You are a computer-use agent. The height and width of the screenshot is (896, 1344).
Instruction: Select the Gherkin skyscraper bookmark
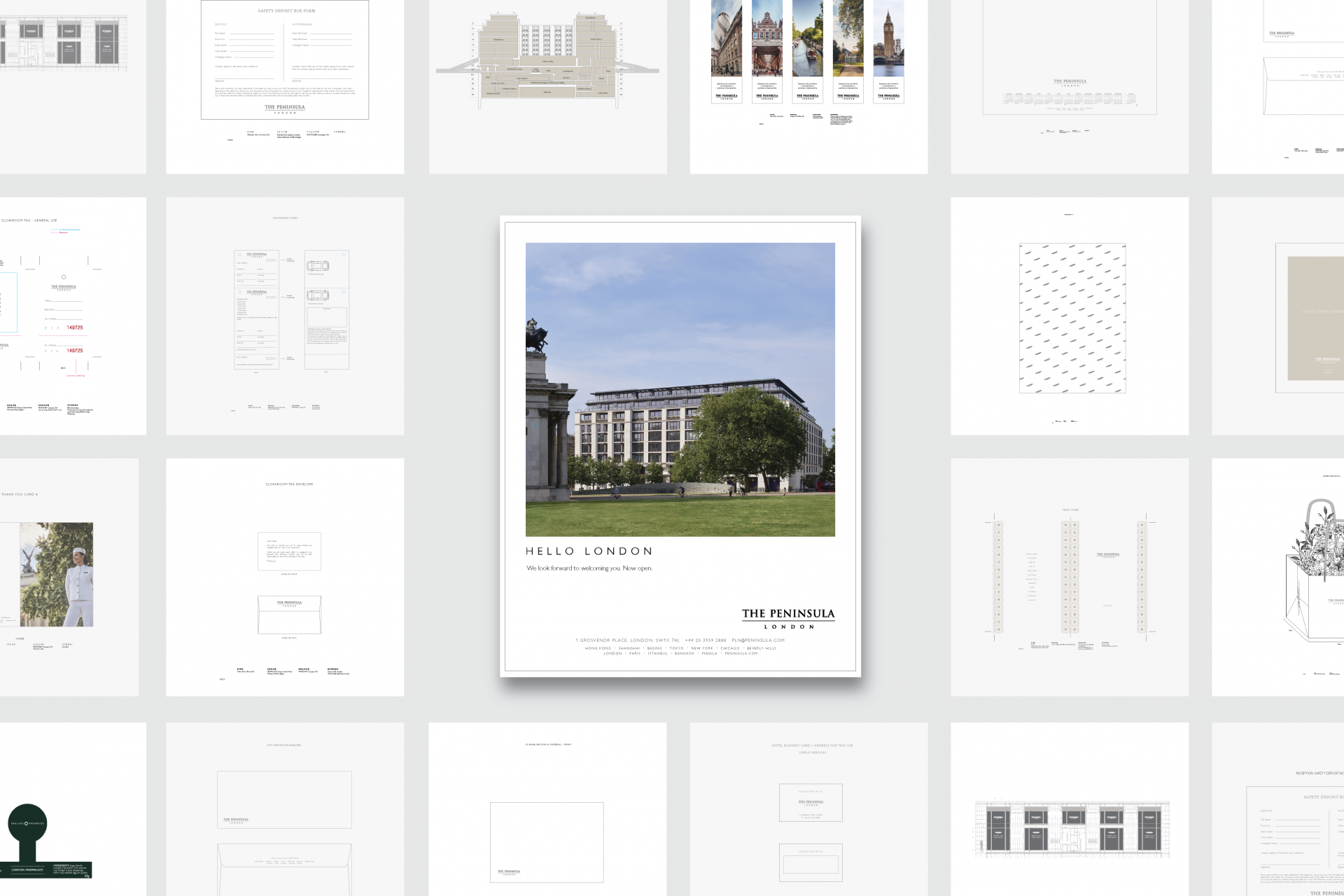click(727, 52)
